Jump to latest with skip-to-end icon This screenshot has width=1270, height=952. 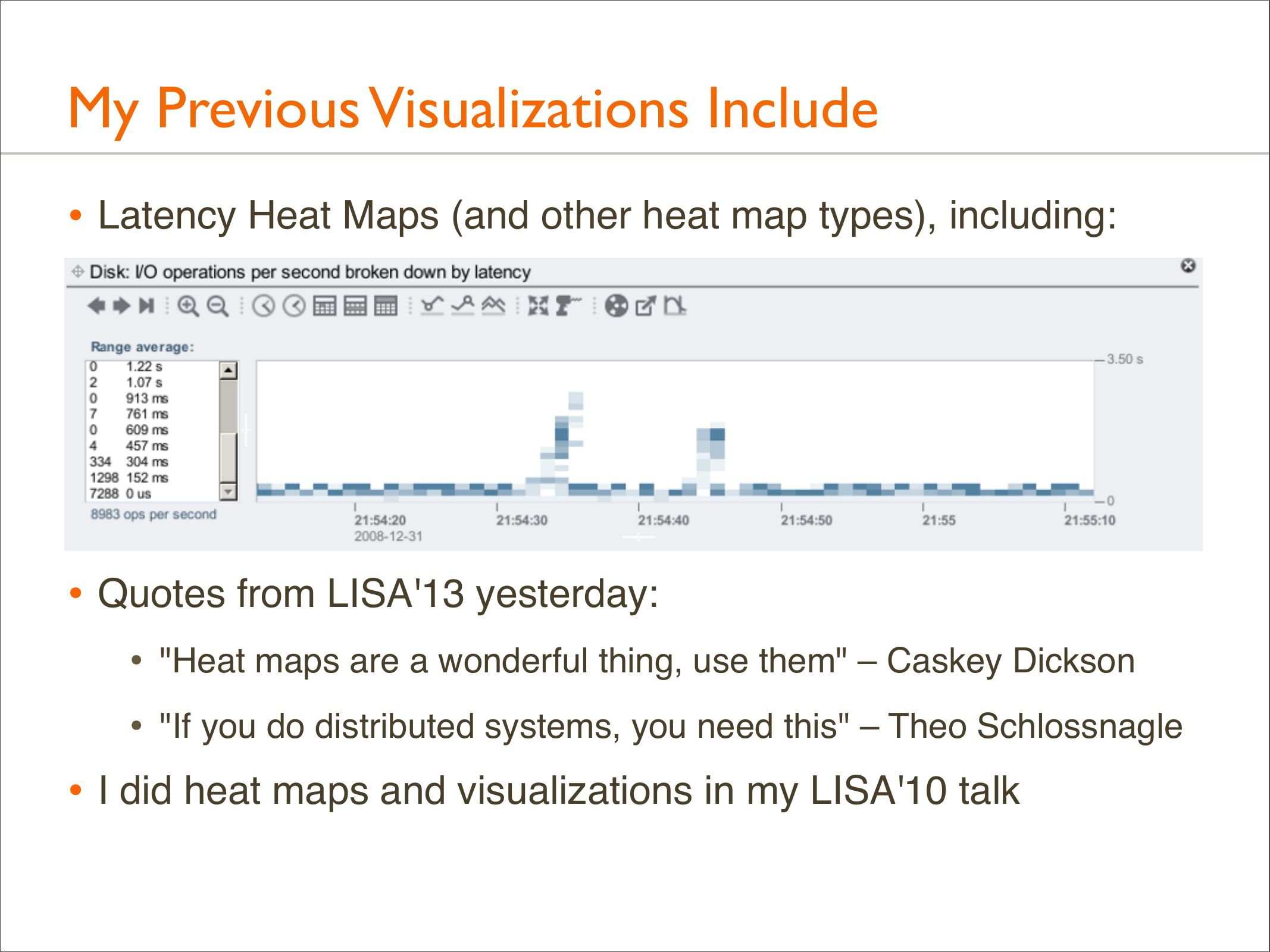[x=146, y=306]
